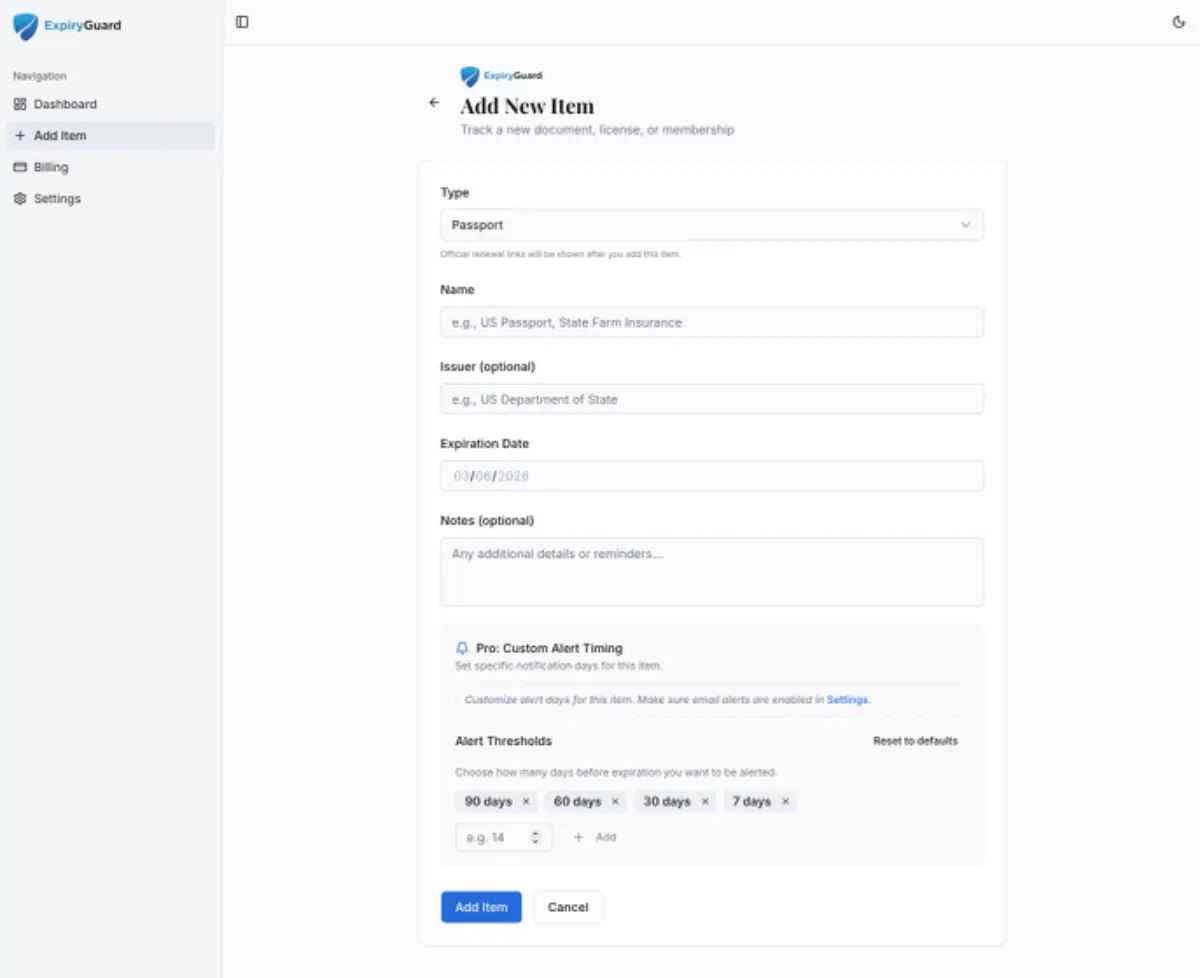Focus the Issuer optional input field

pyautogui.click(x=712, y=399)
